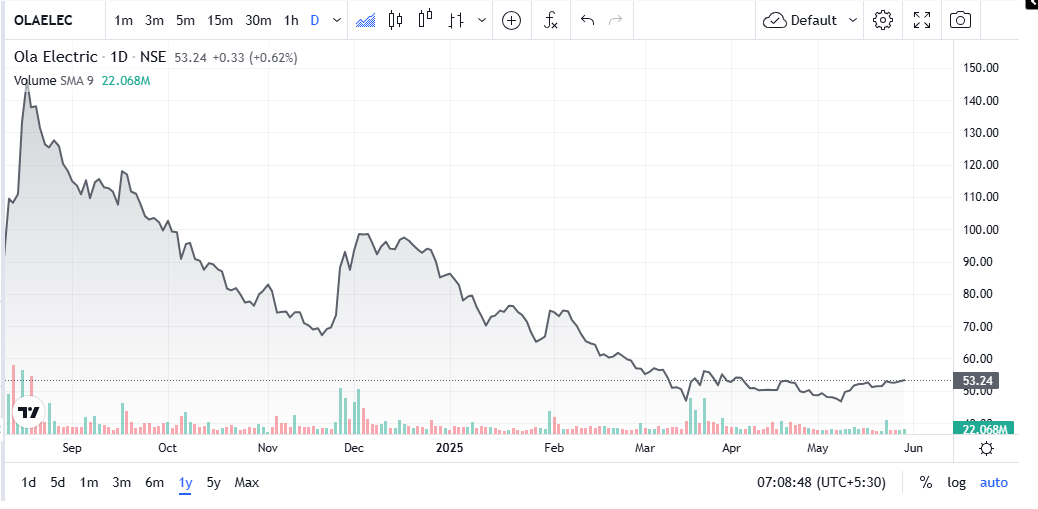The width and height of the screenshot is (1038, 509).
Task: Click the TradingView logo on chart
Action: [28, 413]
